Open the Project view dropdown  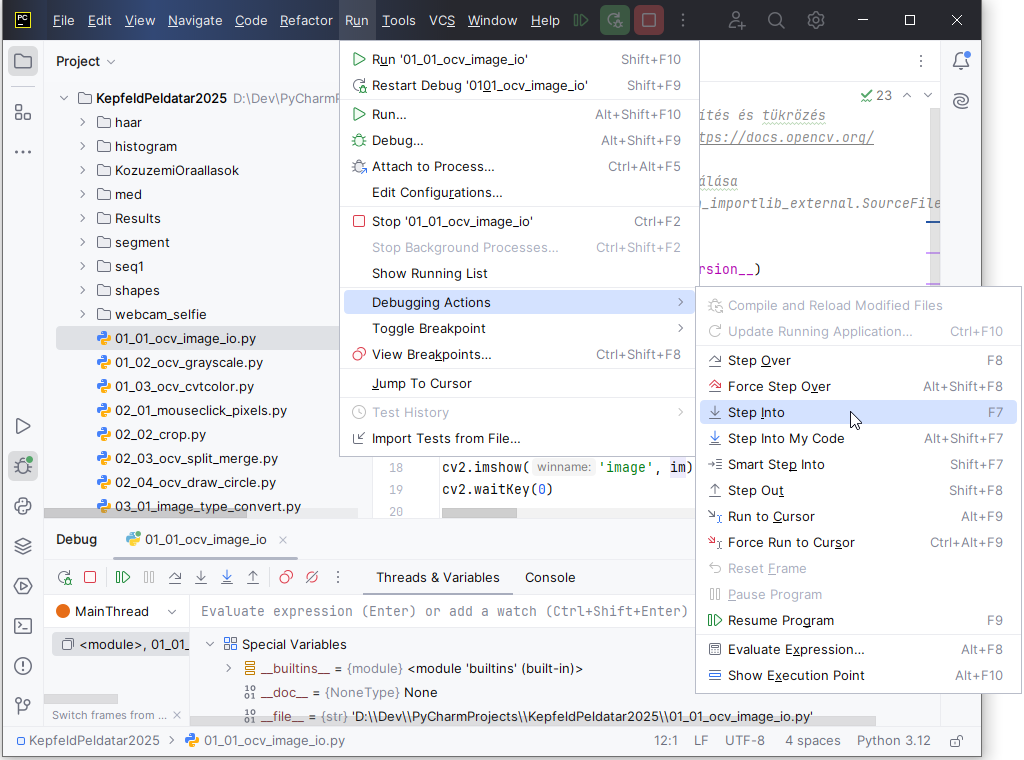tap(86, 61)
